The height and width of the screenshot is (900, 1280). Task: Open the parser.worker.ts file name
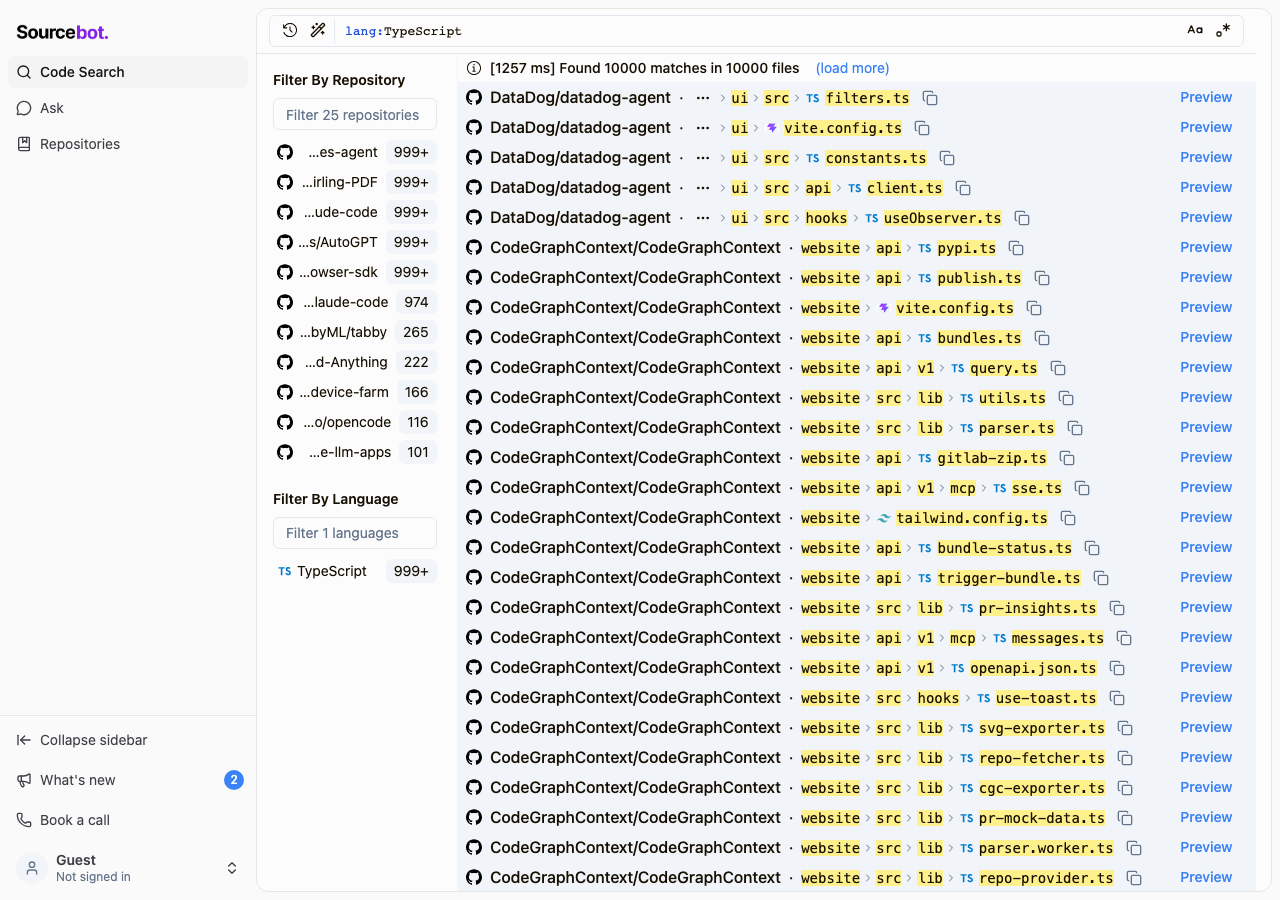1046,848
